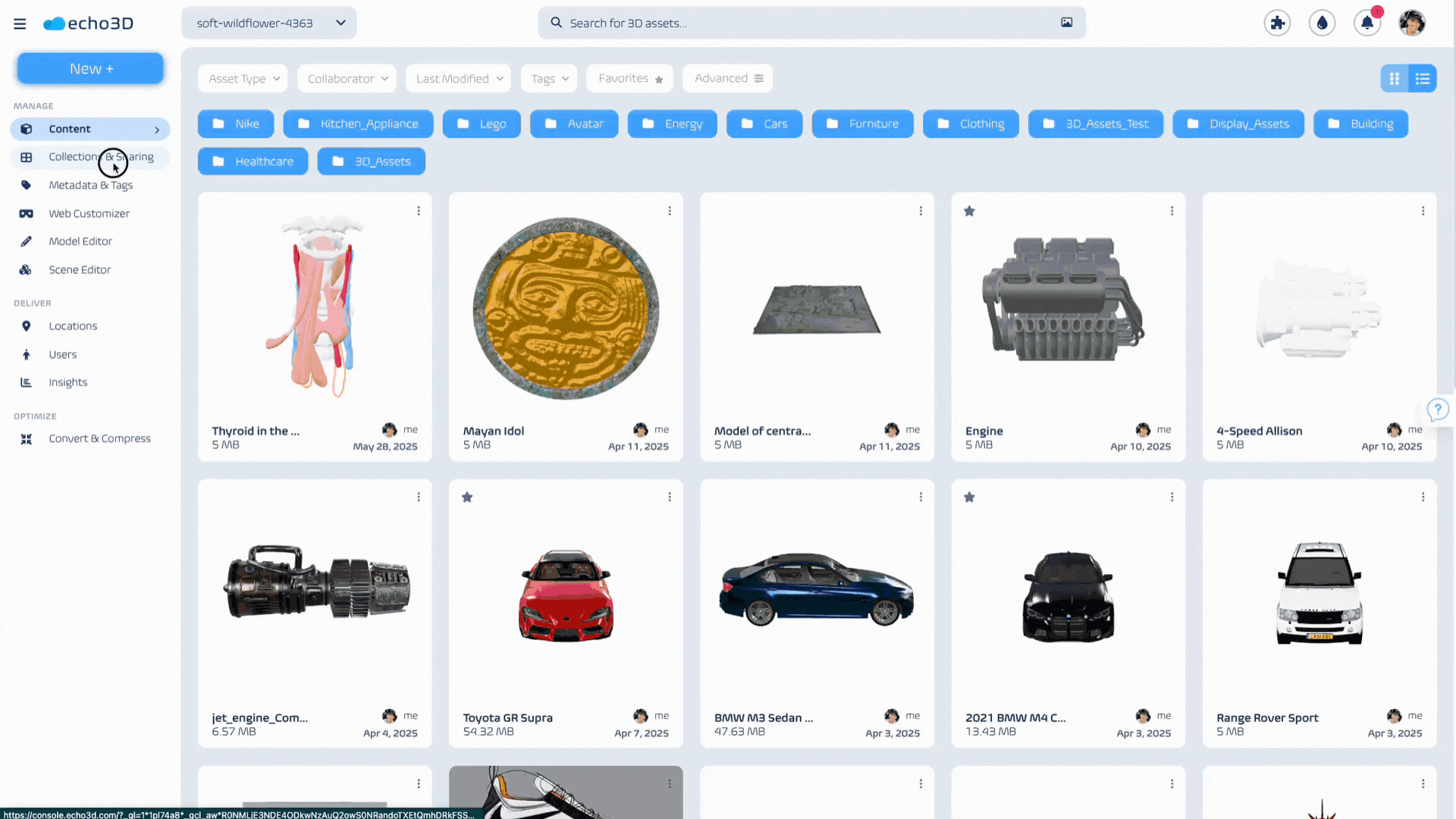Open the plugins puzzle icon

(x=1277, y=23)
